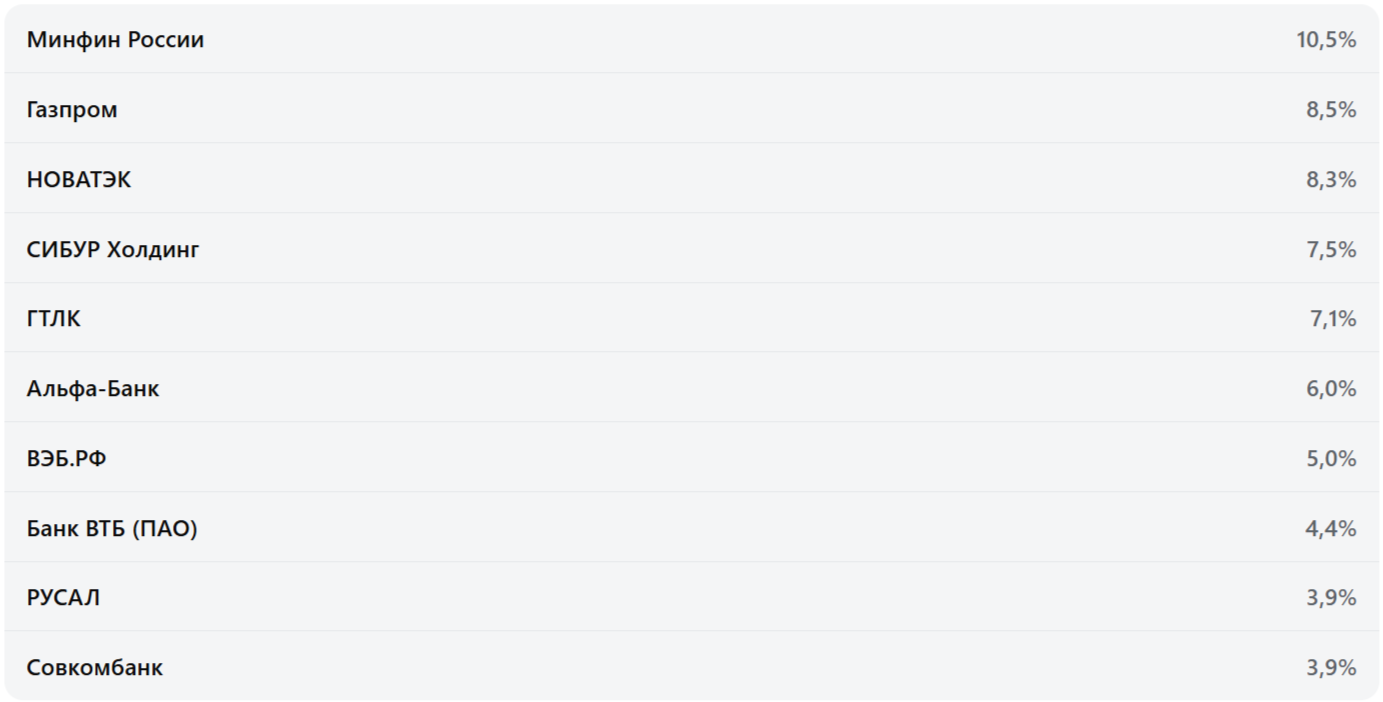Screen dimensions: 1383x702
Task: Select the 6,0% value for Альфа-Банк
Action: pos(1331,388)
